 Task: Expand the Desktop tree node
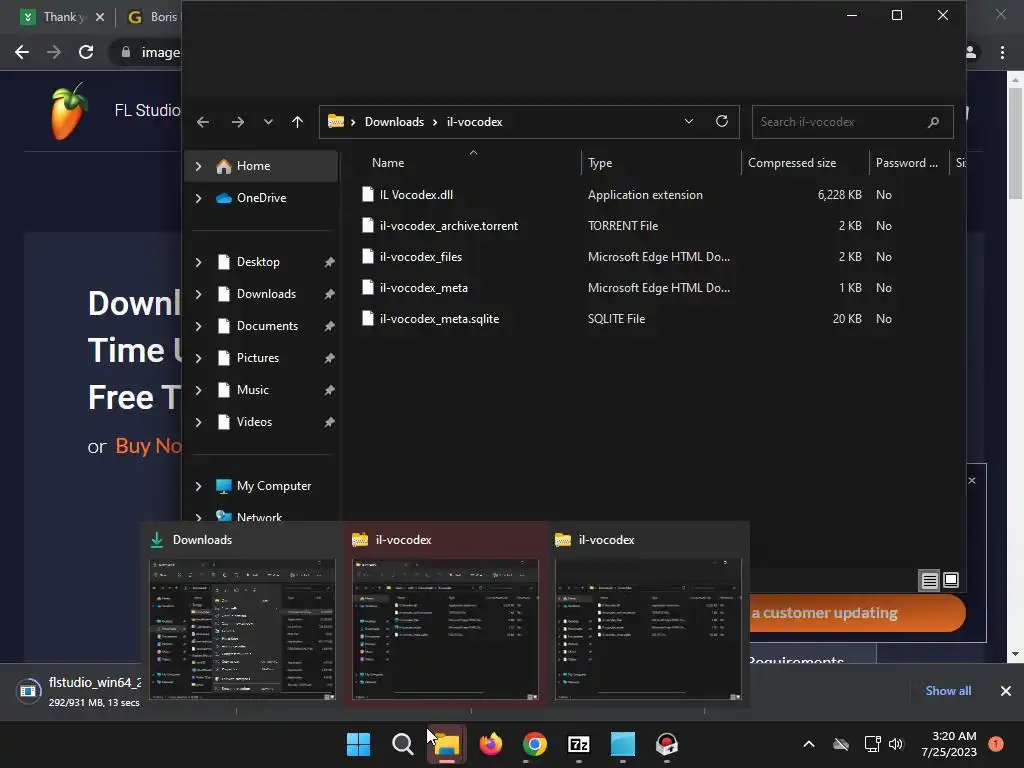199,263
